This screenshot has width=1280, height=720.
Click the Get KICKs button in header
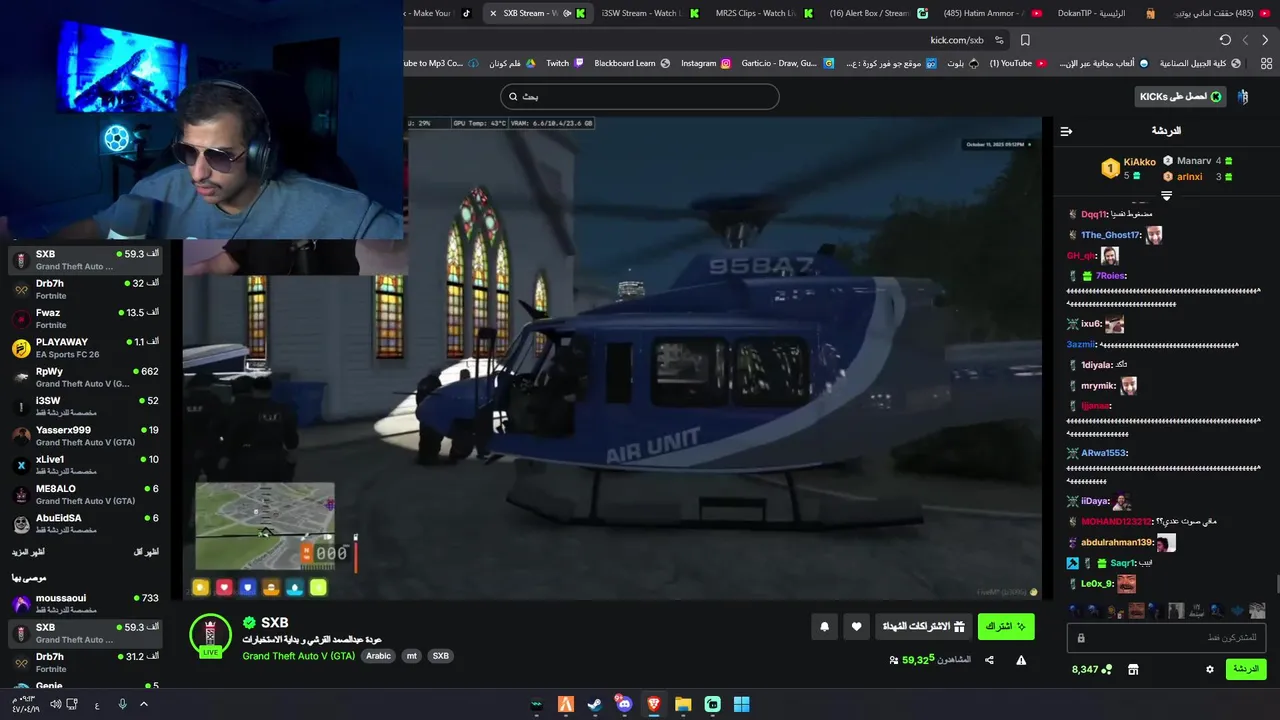(x=1180, y=97)
